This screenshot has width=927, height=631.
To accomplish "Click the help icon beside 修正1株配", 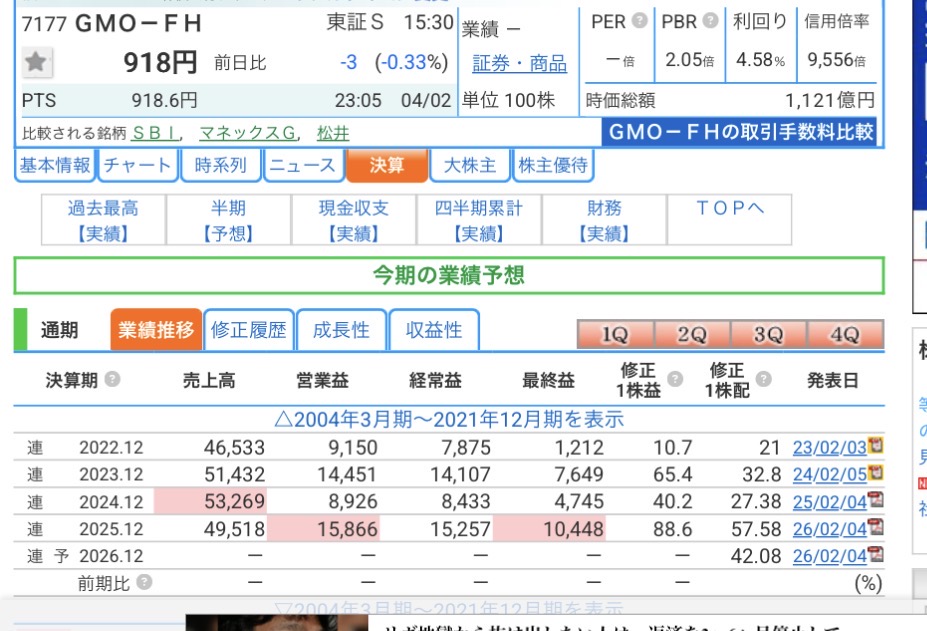I will tap(764, 380).
